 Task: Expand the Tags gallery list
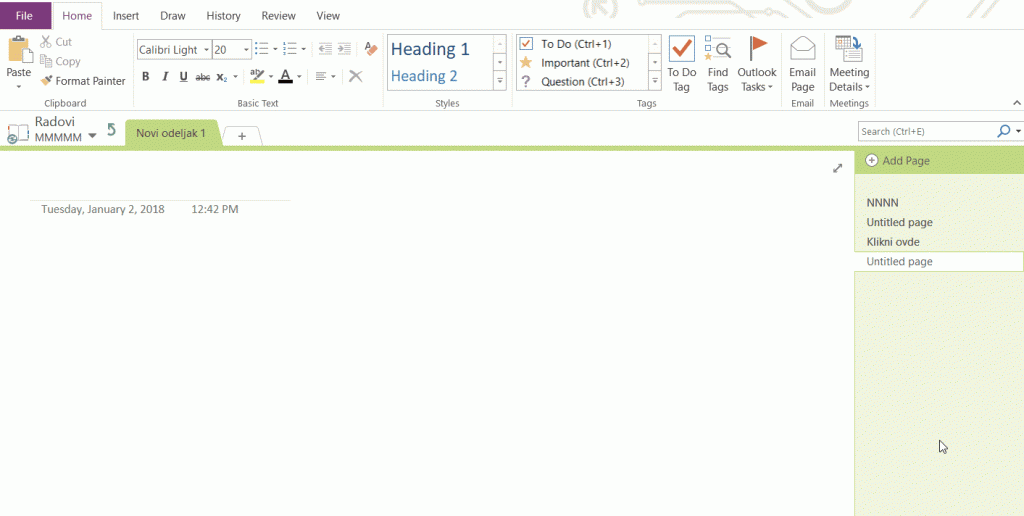(655, 81)
